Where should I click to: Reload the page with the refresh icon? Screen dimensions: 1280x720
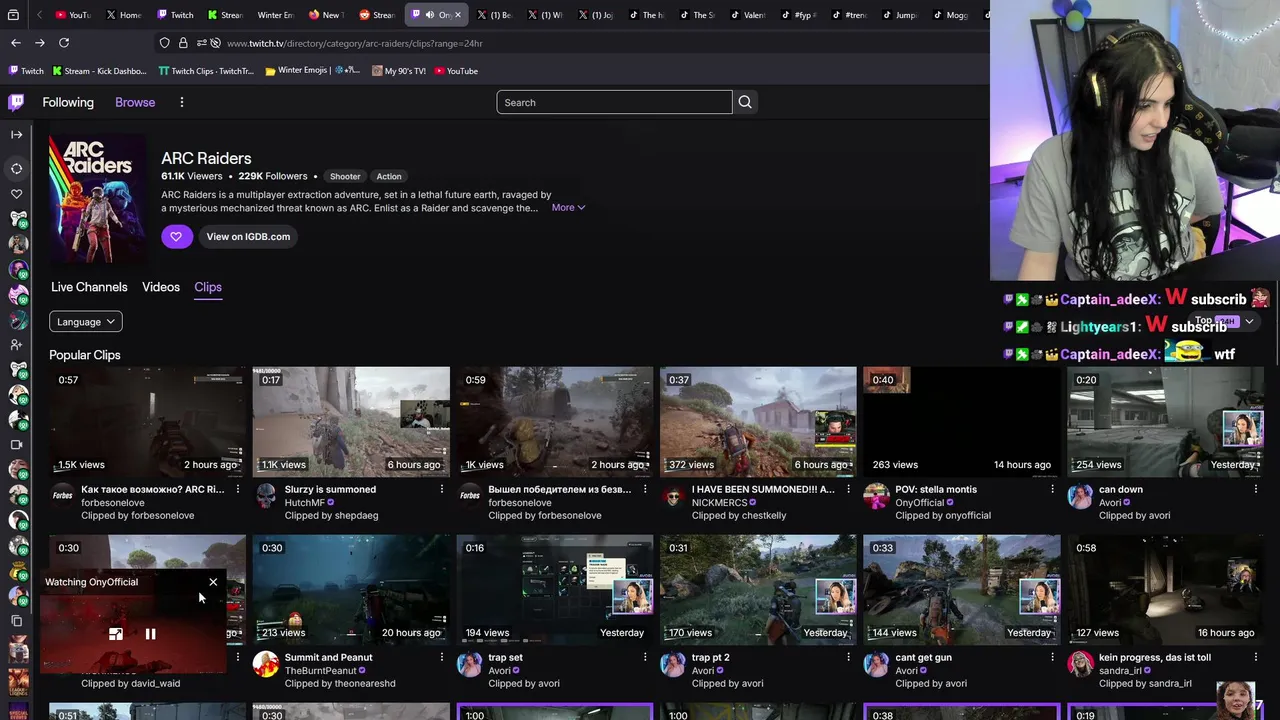[64, 43]
